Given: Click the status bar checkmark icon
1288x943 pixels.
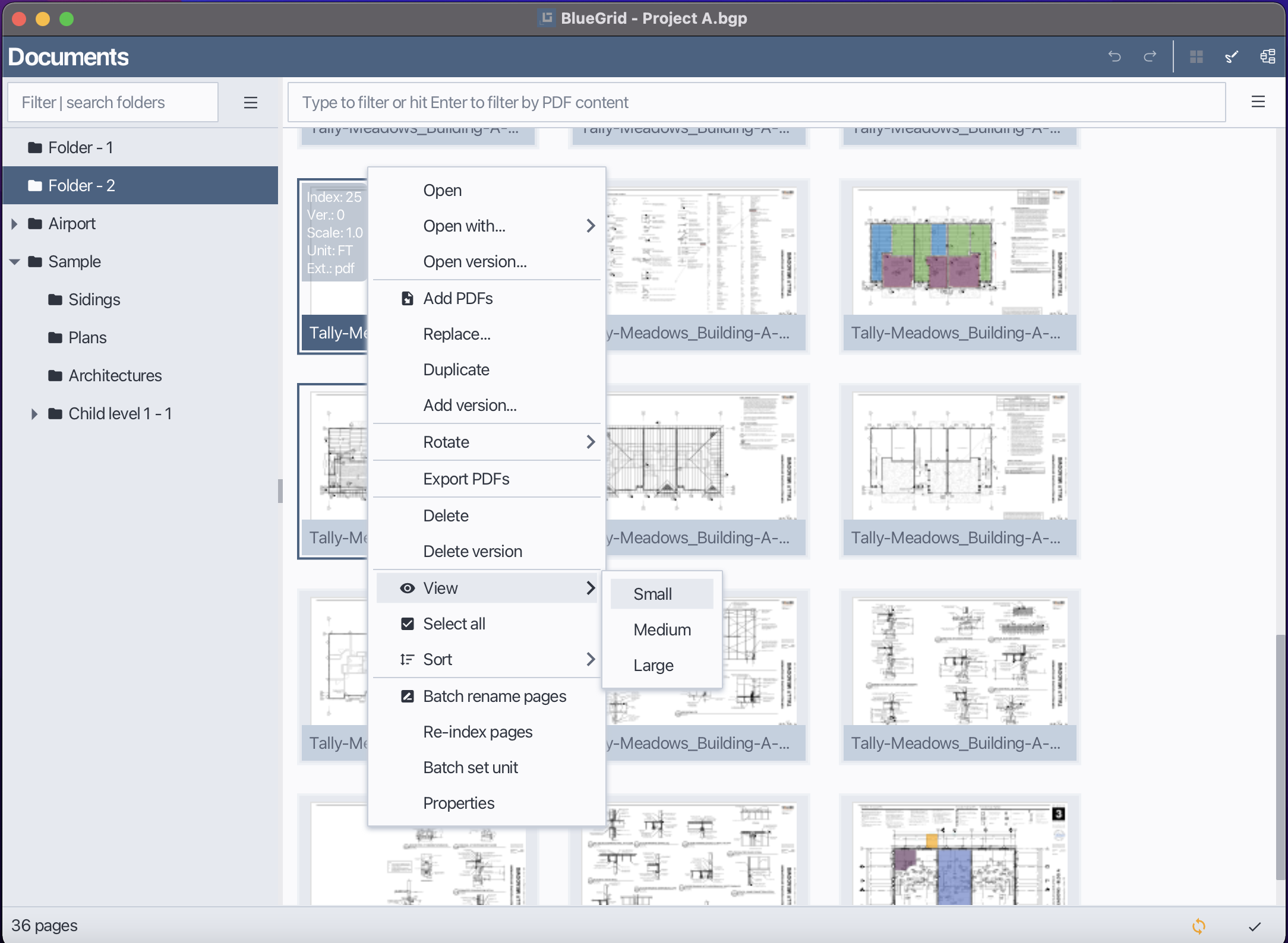Looking at the screenshot, I should [1254, 926].
